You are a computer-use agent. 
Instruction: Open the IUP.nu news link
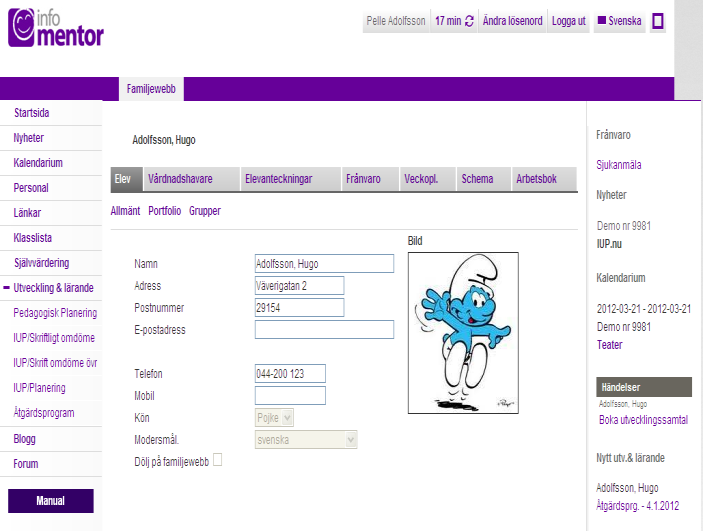pos(609,244)
